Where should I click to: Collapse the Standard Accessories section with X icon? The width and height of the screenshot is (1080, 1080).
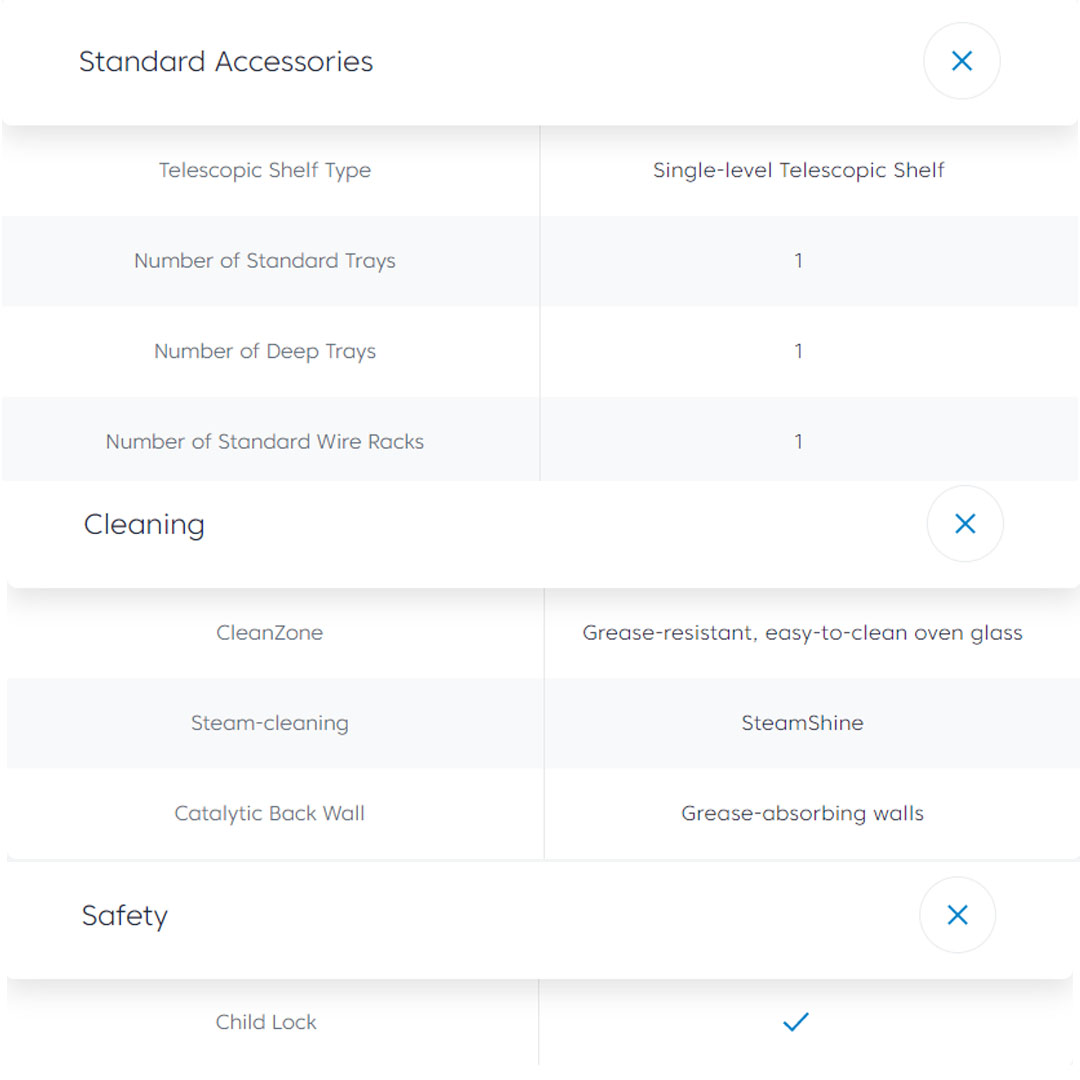click(961, 62)
